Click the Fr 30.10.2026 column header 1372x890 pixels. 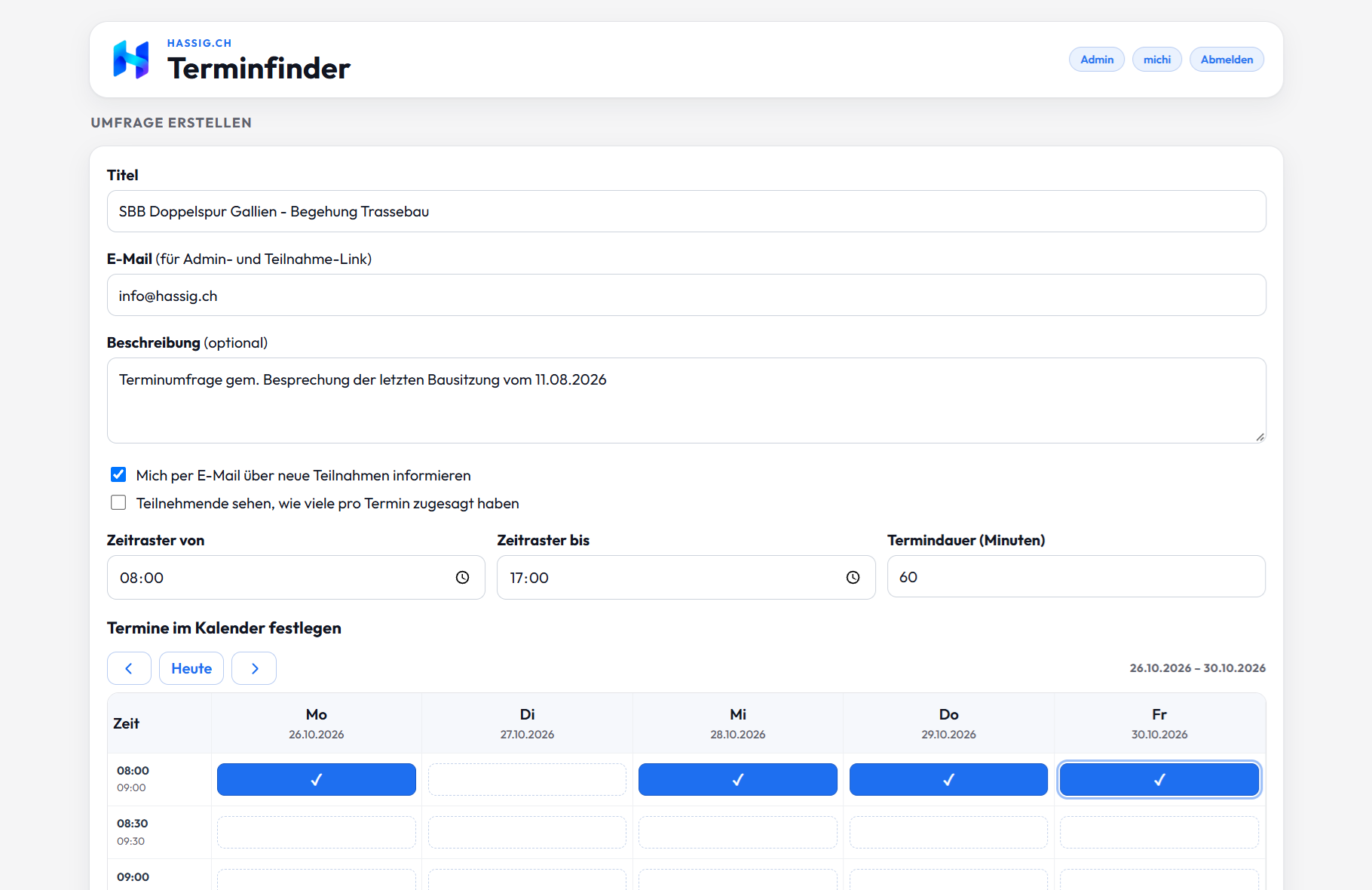click(1159, 723)
